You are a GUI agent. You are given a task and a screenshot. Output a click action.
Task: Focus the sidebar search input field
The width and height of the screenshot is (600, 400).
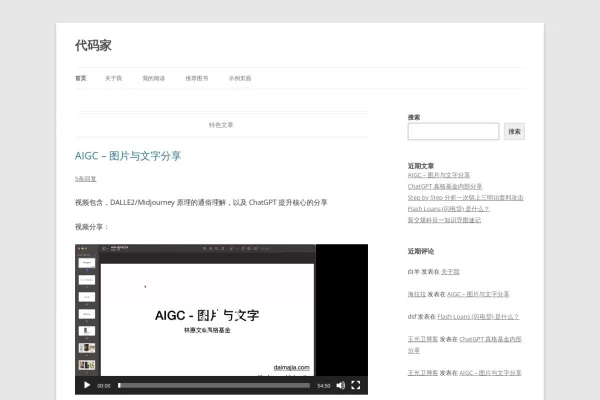(453, 131)
